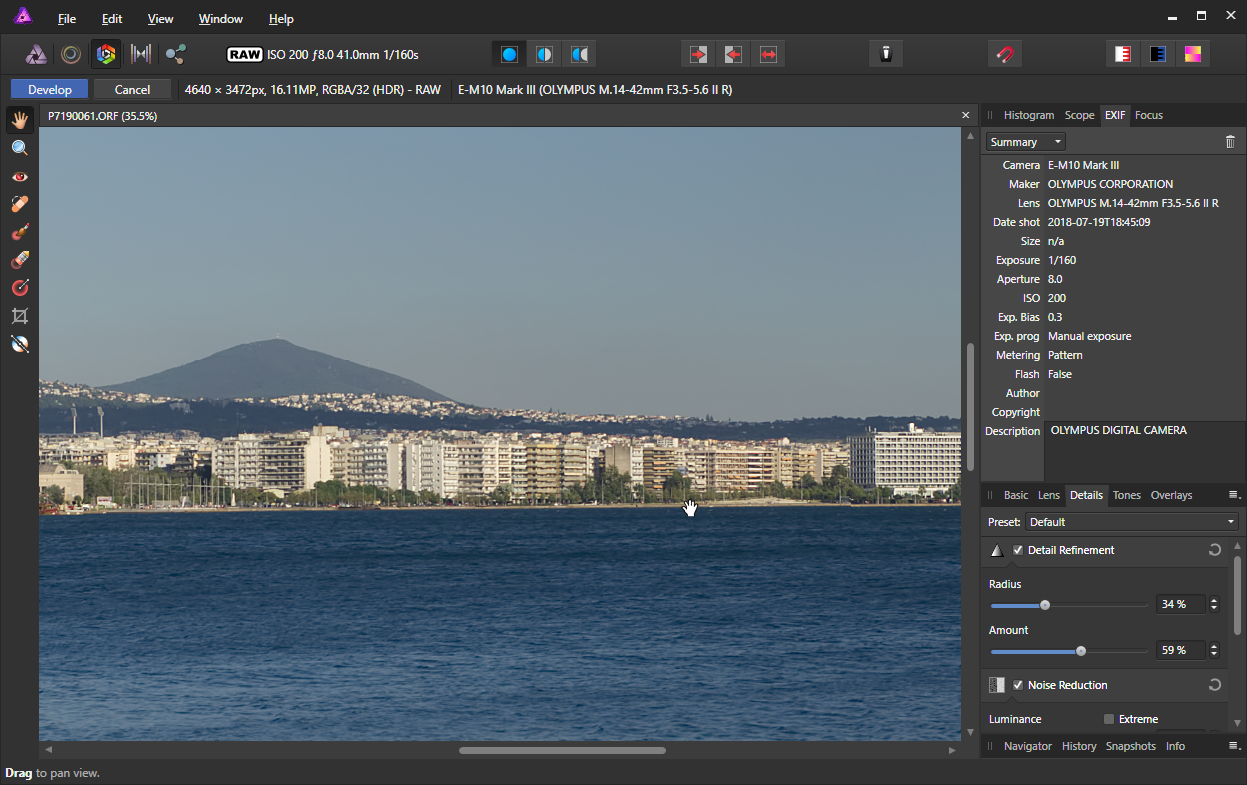This screenshot has width=1247, height=785.
Task: Toggle the Detail Refinement checkbox
Action: [1018, 550]
